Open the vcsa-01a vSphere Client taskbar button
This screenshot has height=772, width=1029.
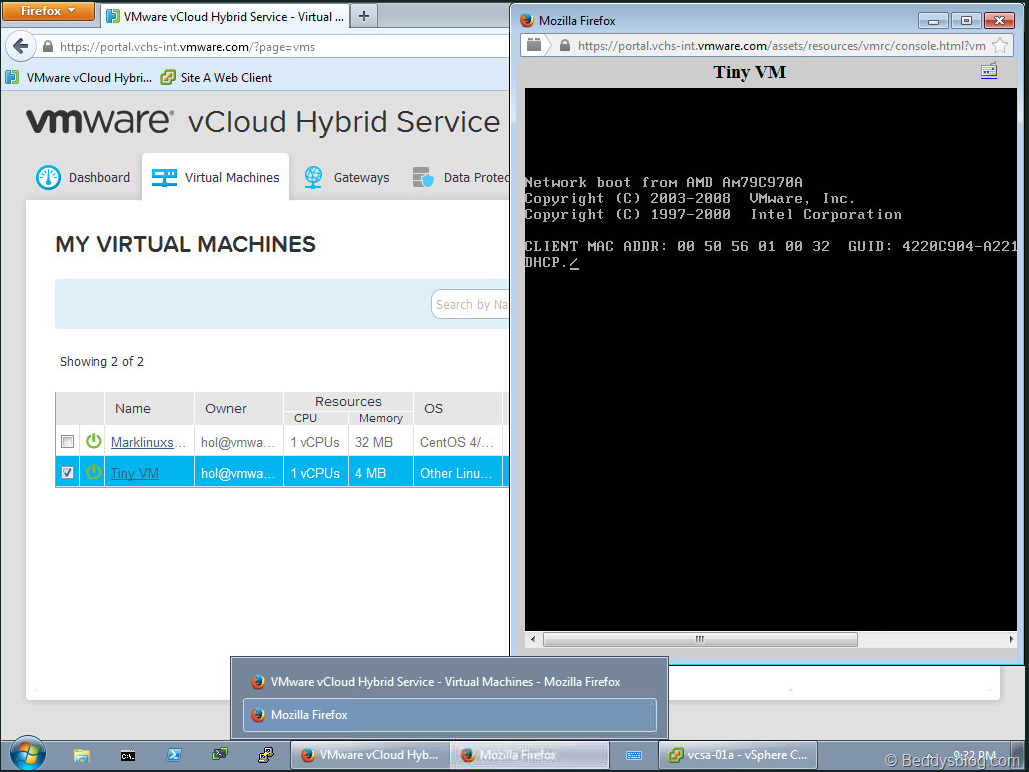click(738, 755)
